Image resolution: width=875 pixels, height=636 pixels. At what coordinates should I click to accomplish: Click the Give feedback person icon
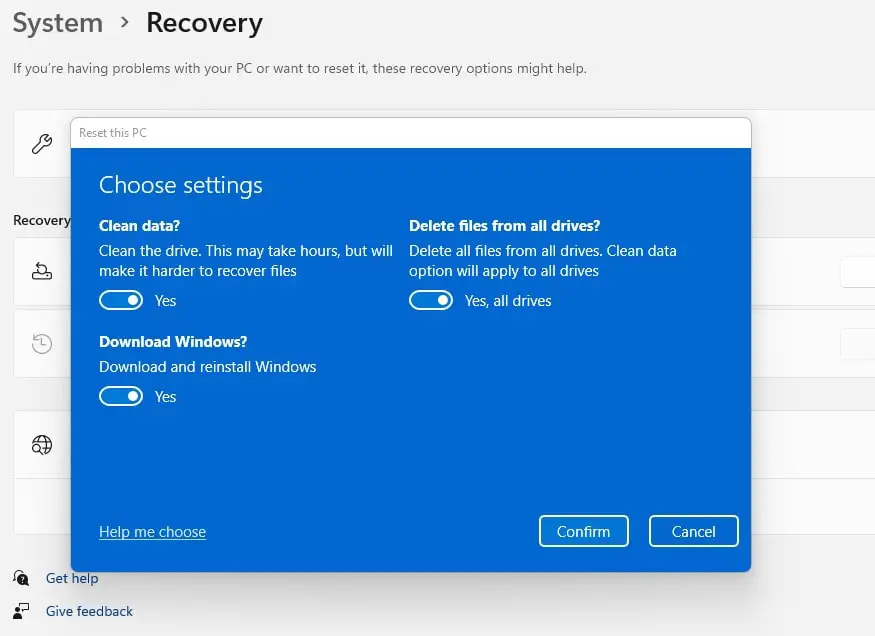coord(21,611)
